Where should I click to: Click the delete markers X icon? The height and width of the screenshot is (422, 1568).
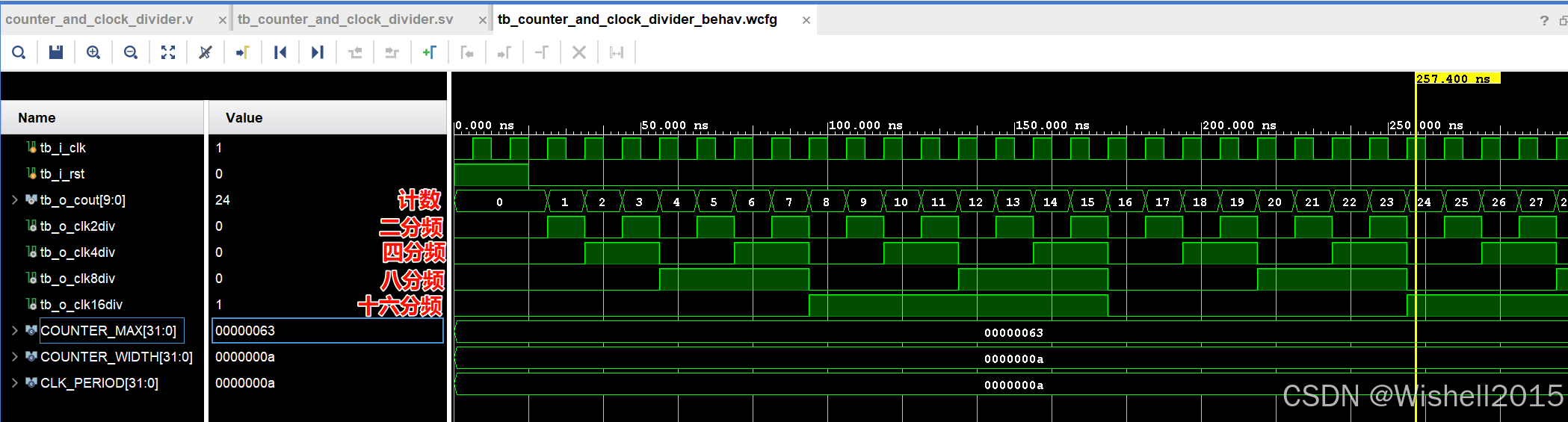[x=579, y=52]
